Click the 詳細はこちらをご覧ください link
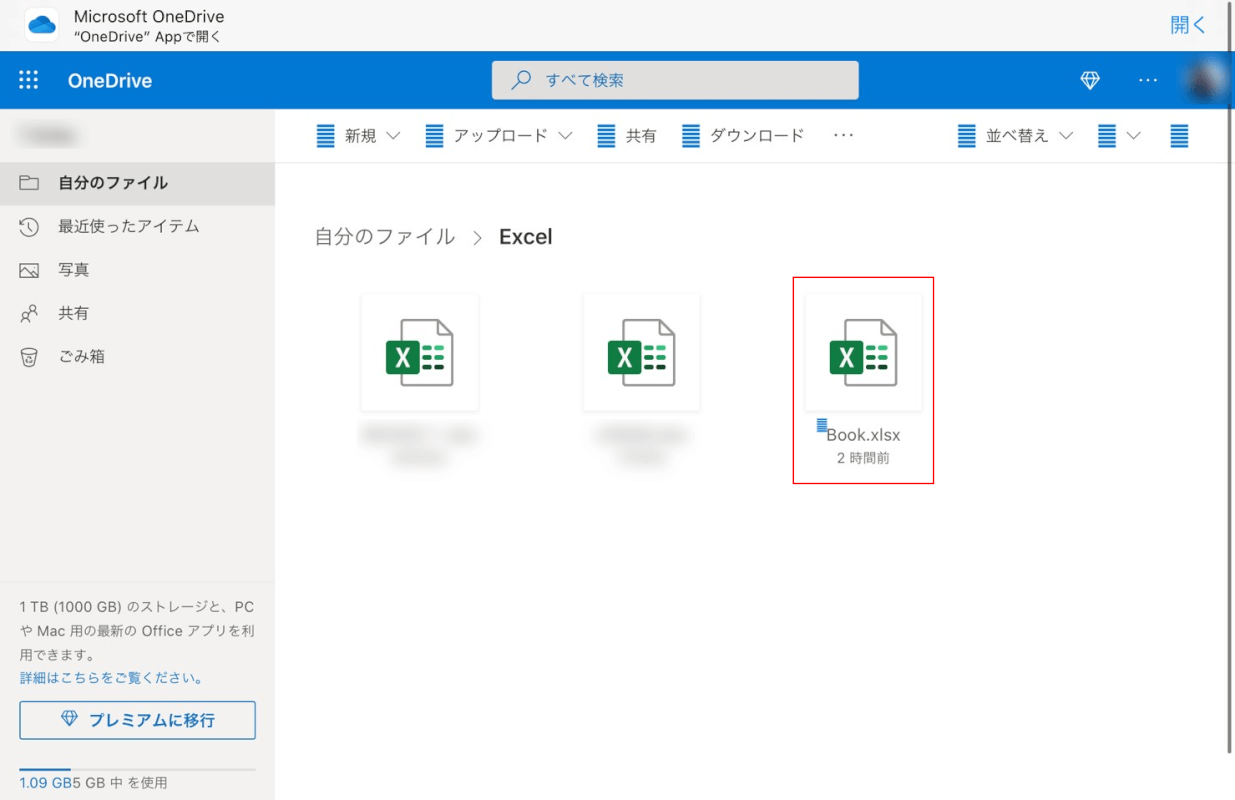This screenshot has width=1235, height=800. (112, 678)
